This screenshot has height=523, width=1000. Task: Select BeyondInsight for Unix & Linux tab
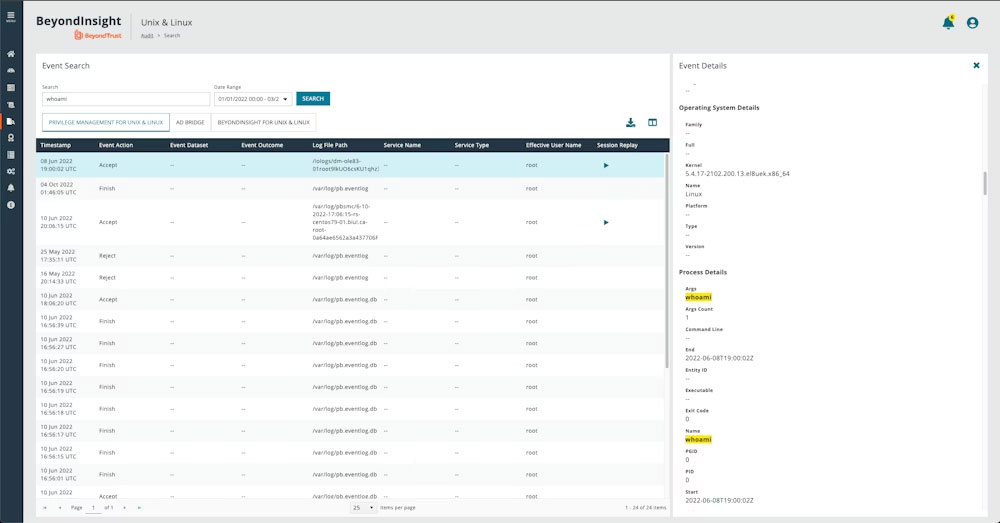[x=263, y=122]
